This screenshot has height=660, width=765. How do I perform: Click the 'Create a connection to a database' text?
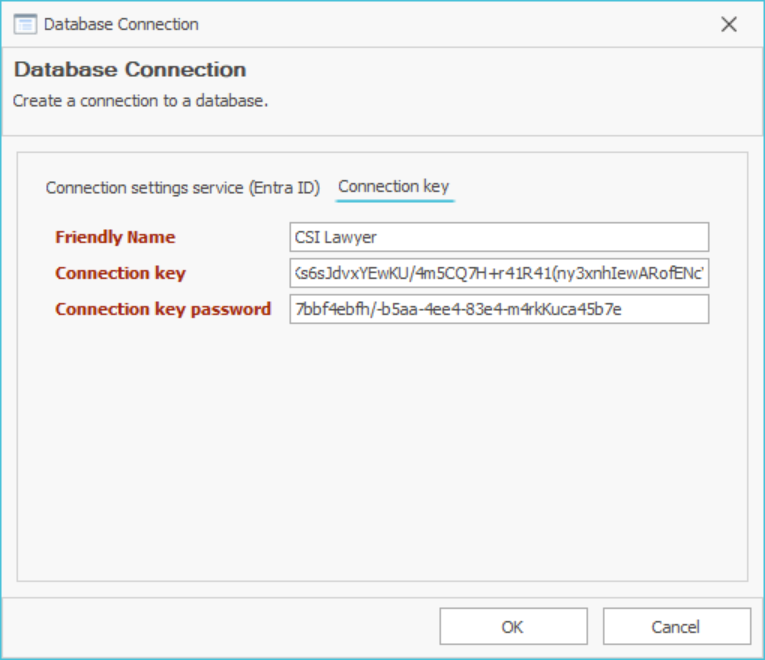click(140, 101)
